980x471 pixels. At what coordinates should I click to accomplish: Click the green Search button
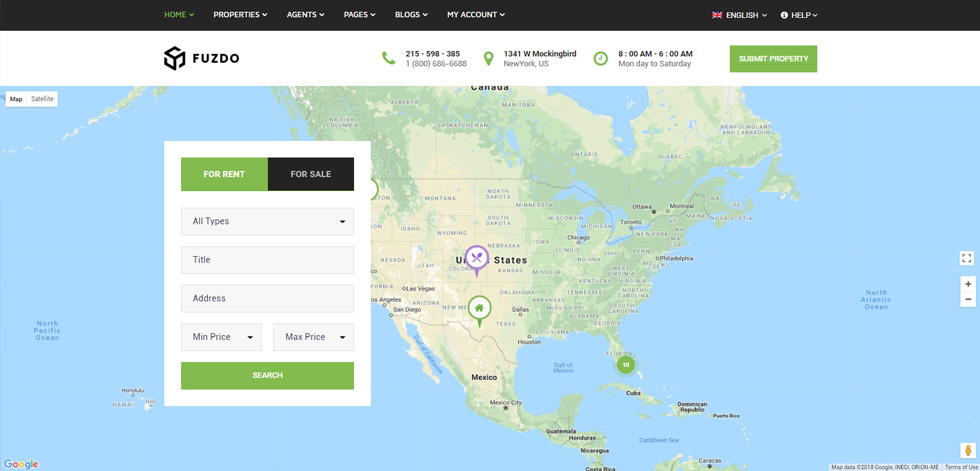click(x=268, y=375)
